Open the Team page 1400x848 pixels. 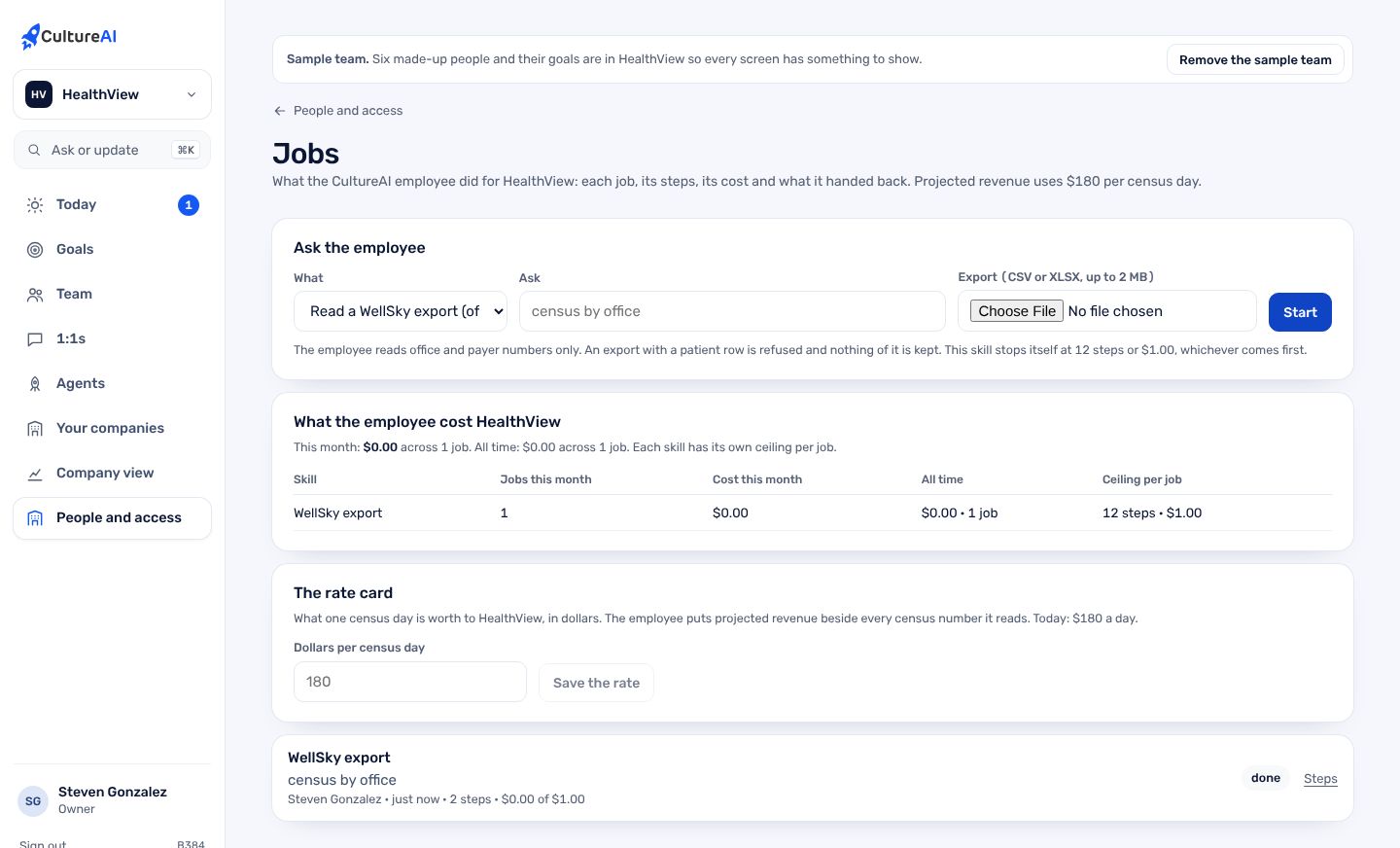point(112,295)
